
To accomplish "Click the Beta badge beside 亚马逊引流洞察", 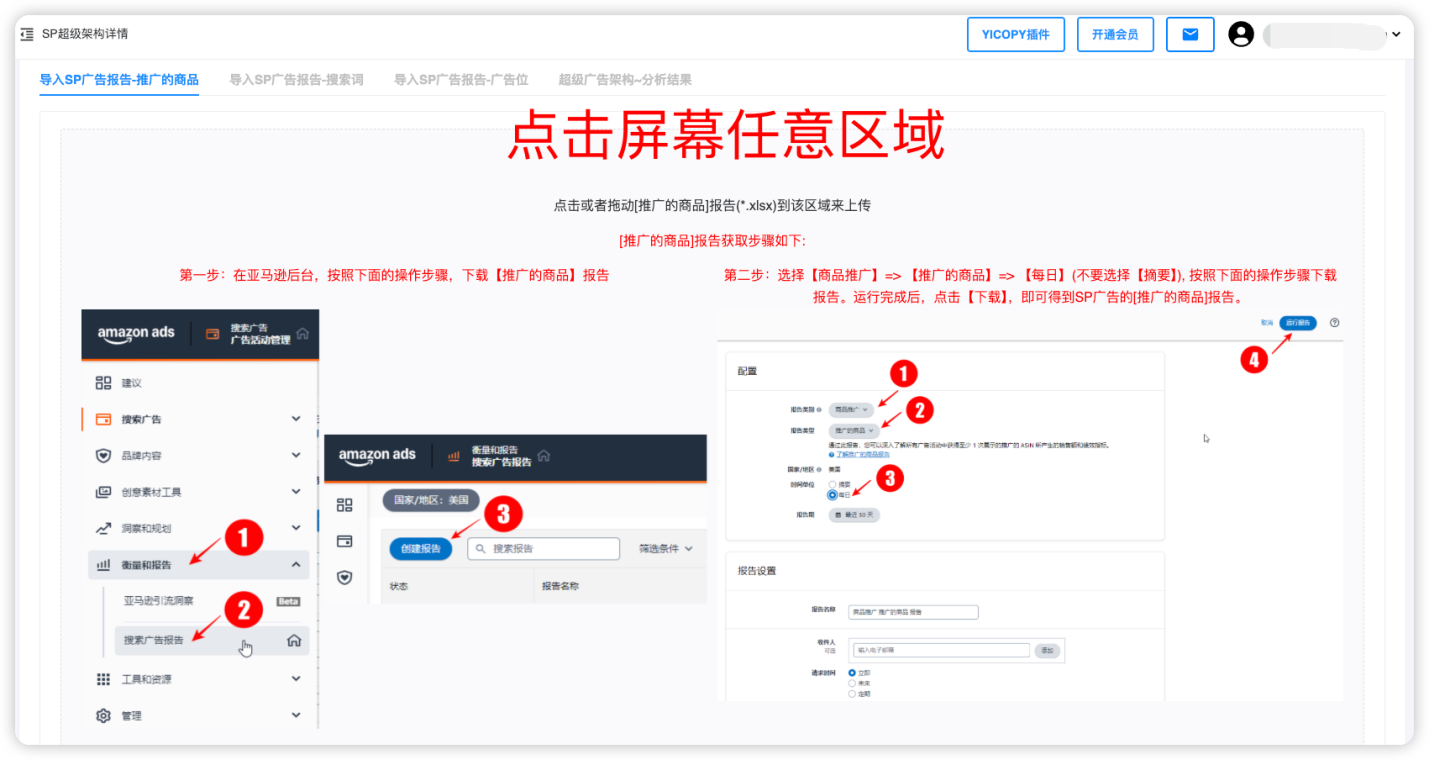I will click(x=288, y=601).
